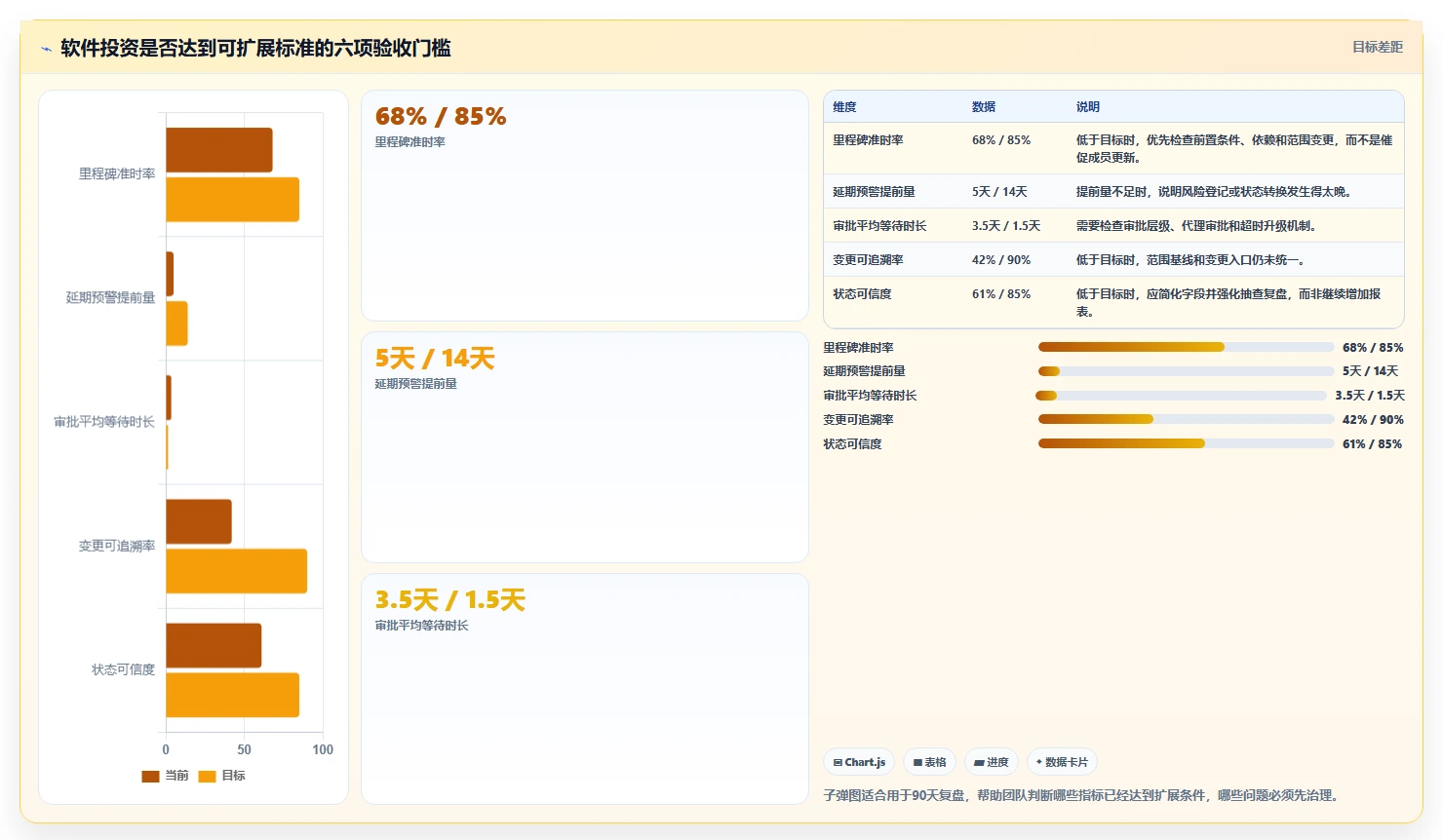The image size is (1443, 840).
Task: Click the 状态可信度 target-value chart bar
Action: tap(233, 696)
